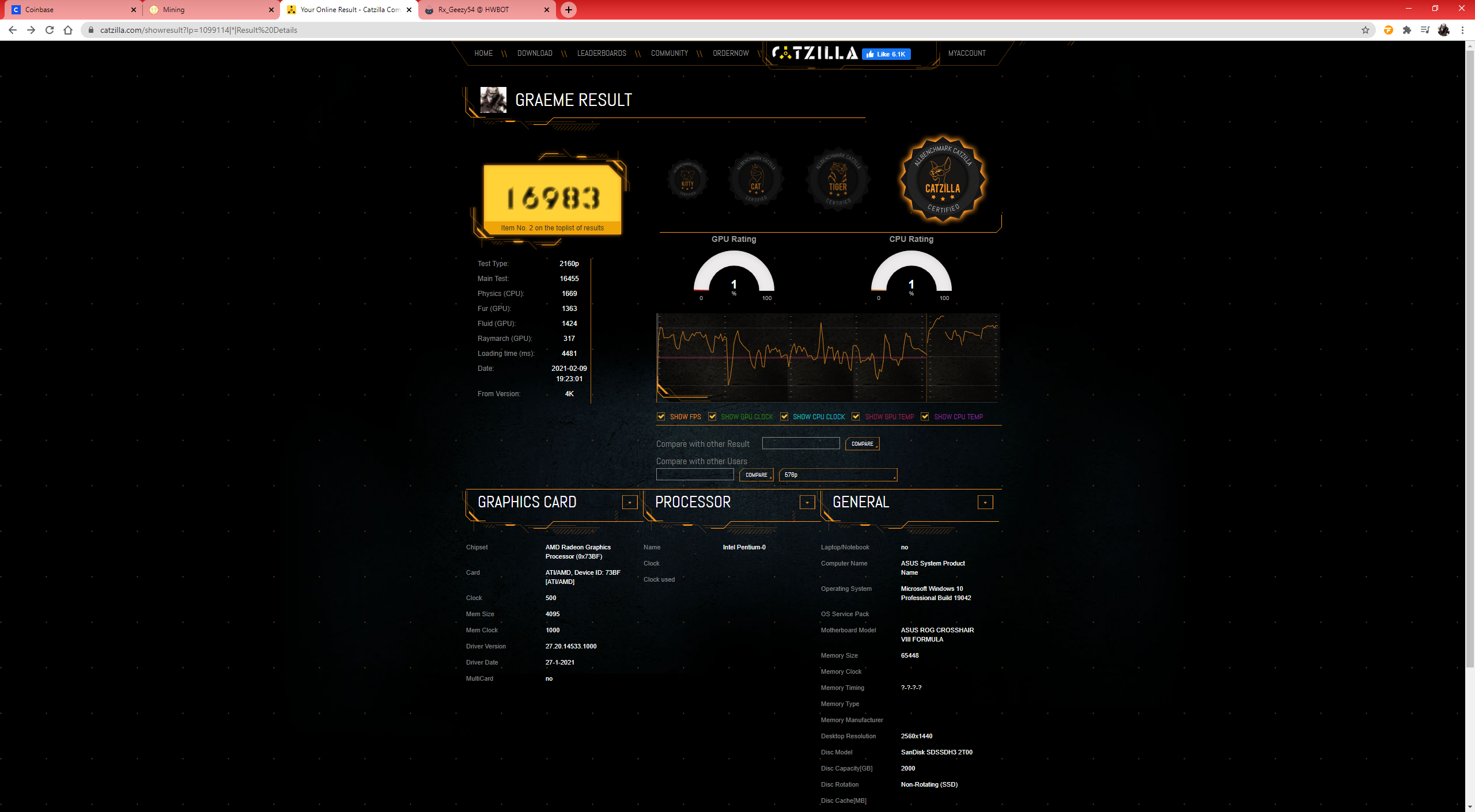The image size is (1475, 812).
Task: Toggle Show GPU Temp checkbox
Action: [856, 416]
